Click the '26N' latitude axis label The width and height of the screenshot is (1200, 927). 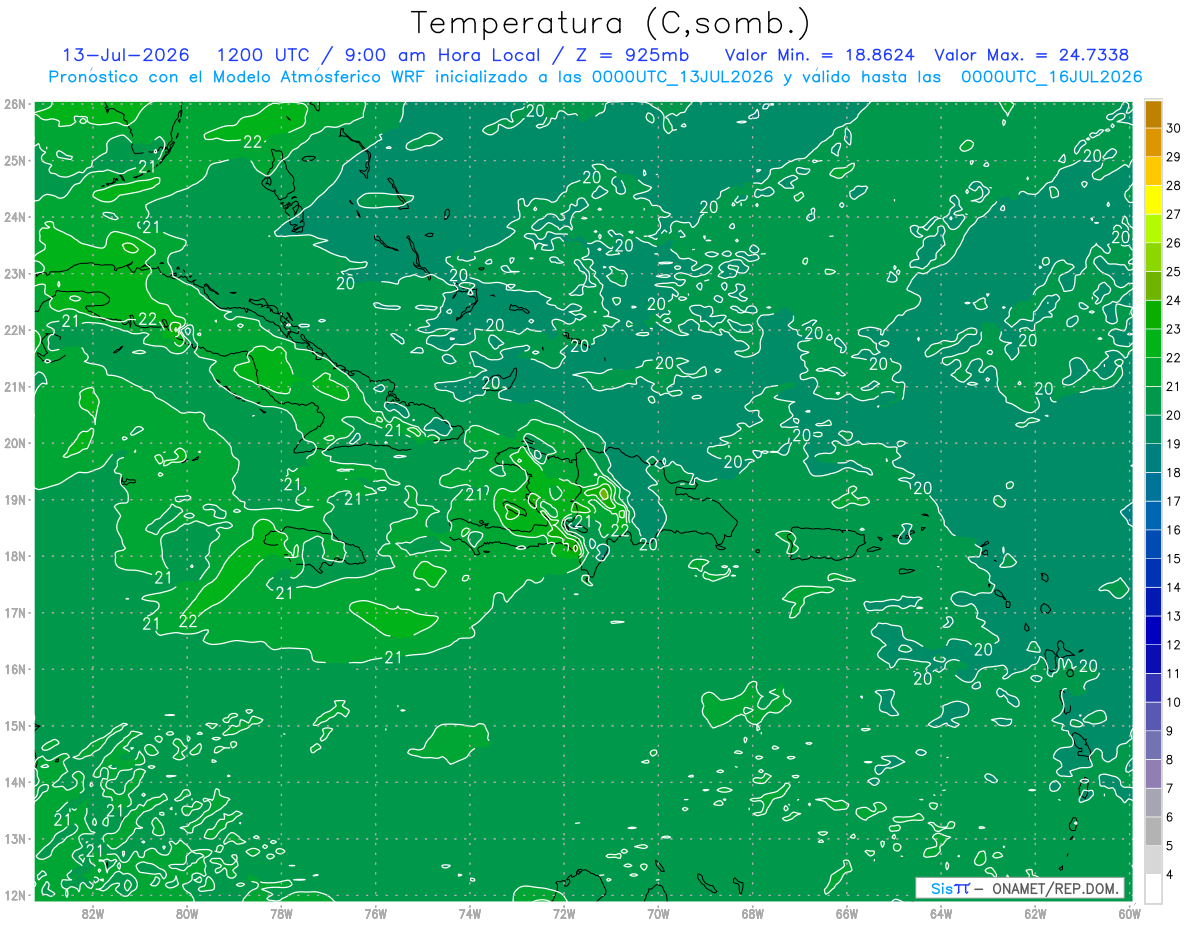14,104
